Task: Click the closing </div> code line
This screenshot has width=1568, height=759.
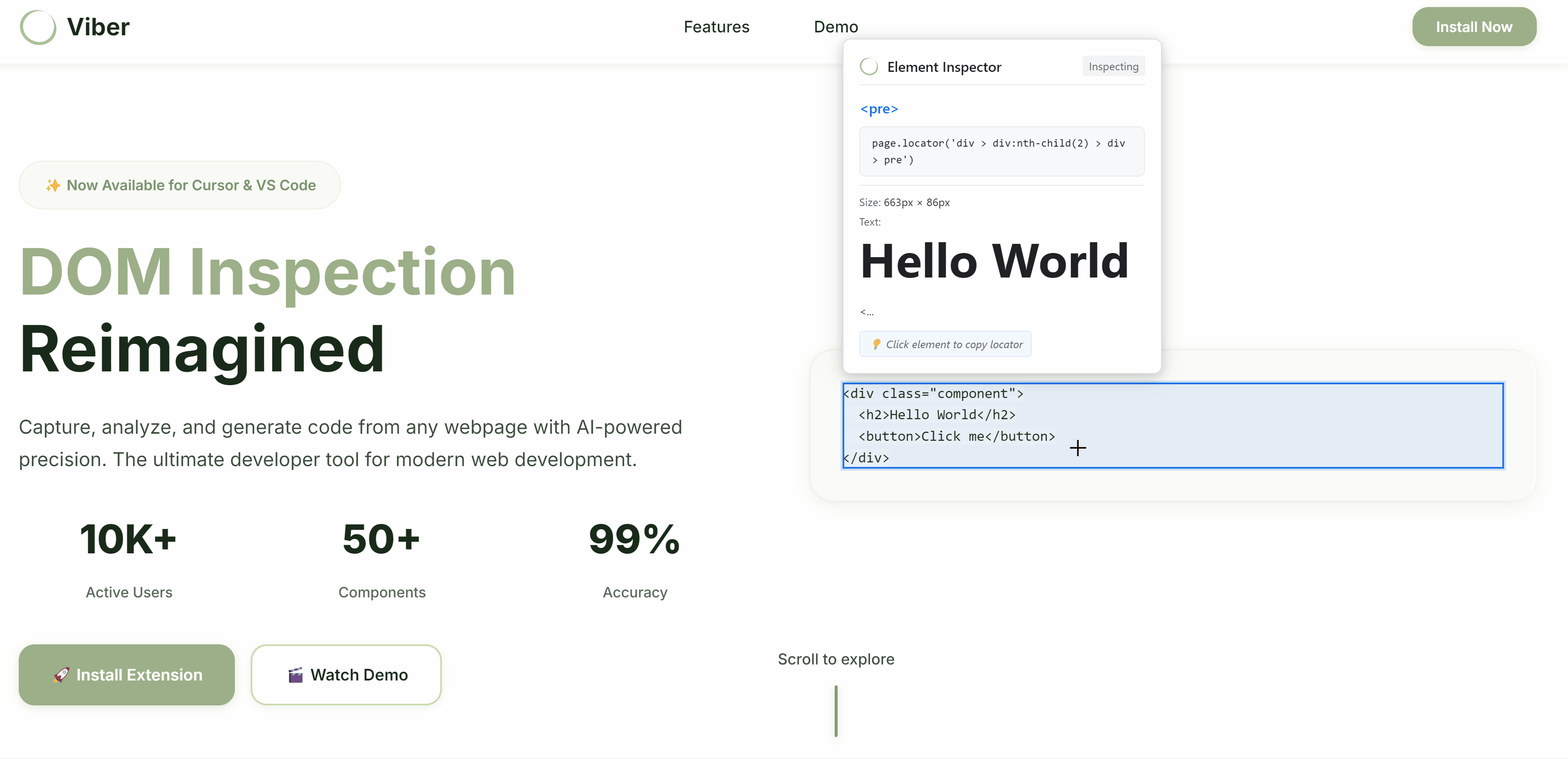Action: click(x=866, y=457)
